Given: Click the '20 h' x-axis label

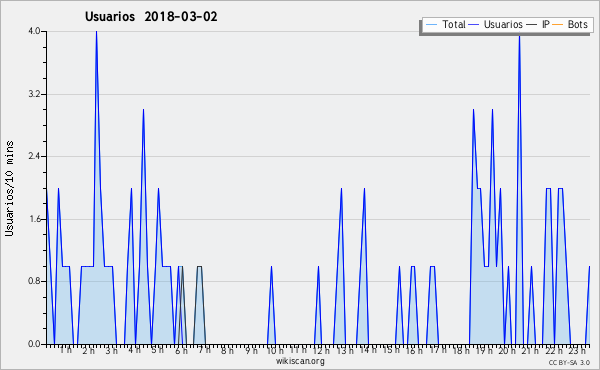Looking at the screenshot, I should 507,351.
